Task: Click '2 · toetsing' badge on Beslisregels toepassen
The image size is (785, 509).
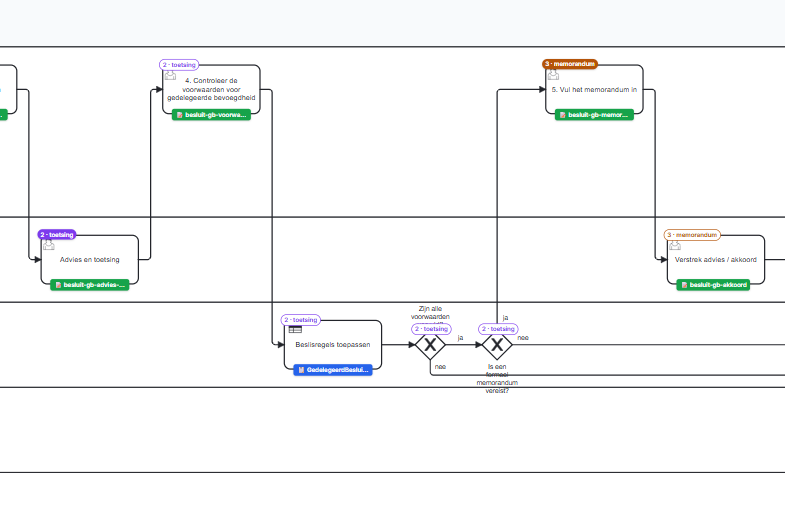Action: coord(301,320)
